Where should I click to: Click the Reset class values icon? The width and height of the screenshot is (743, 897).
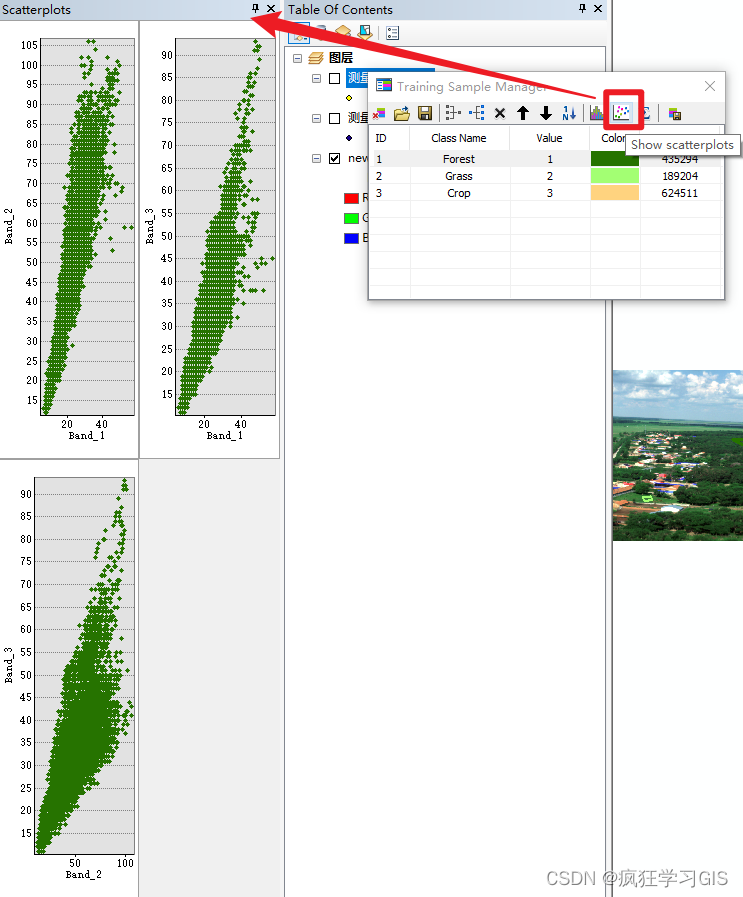(569, 113)
